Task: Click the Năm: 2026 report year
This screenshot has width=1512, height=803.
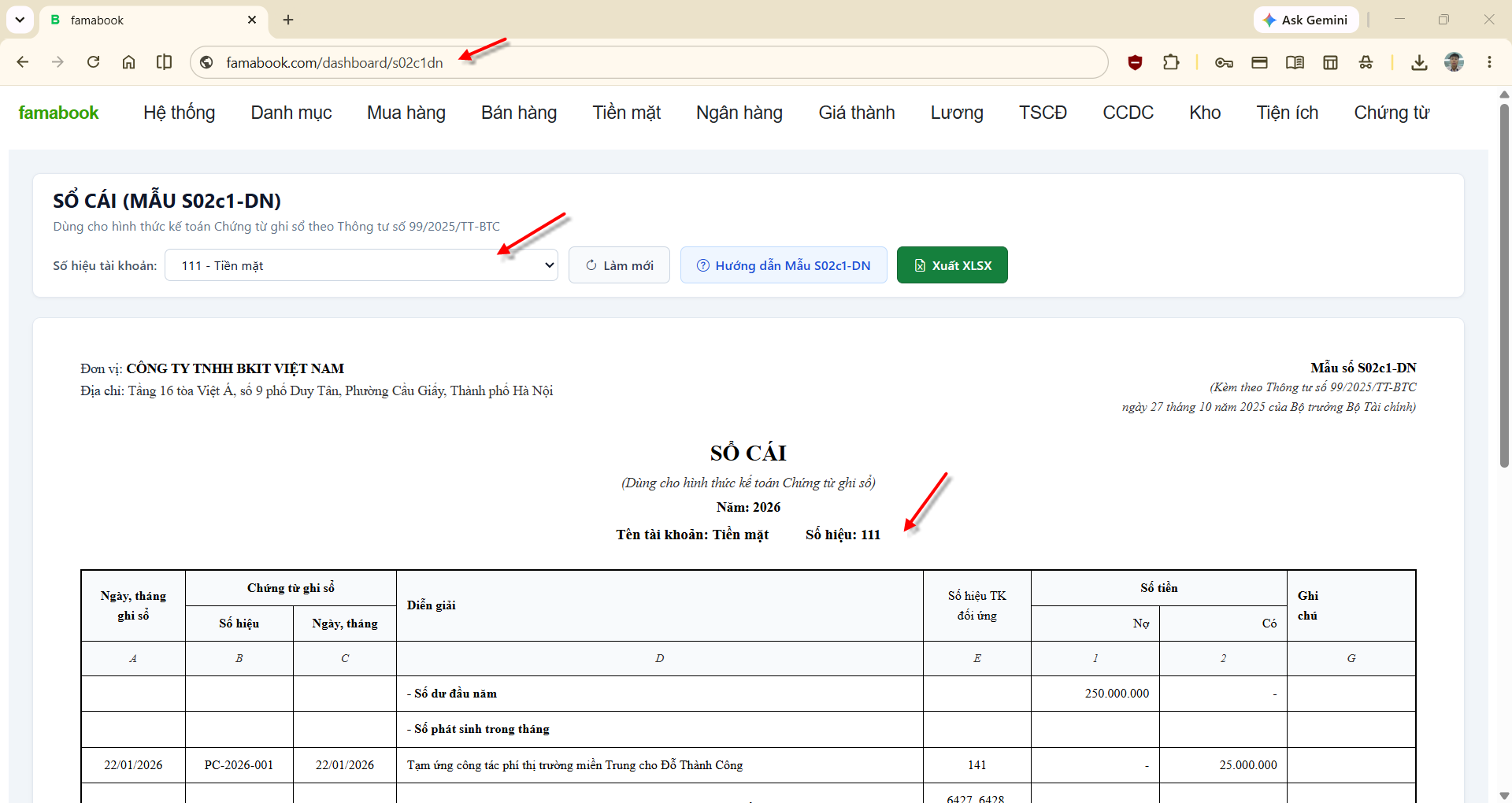Action: (x=748, y=508)
